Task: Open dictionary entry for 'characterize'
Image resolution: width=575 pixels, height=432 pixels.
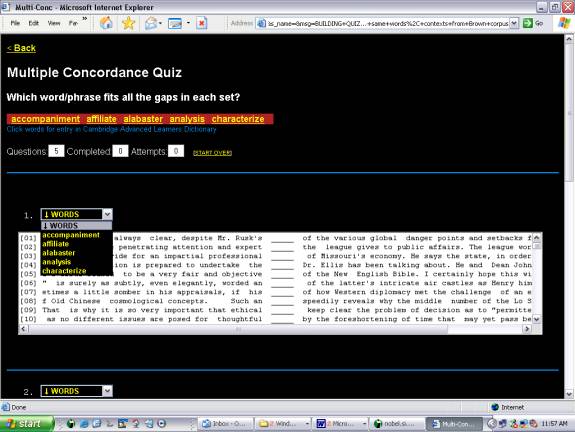Action: [x=238, y=119]
